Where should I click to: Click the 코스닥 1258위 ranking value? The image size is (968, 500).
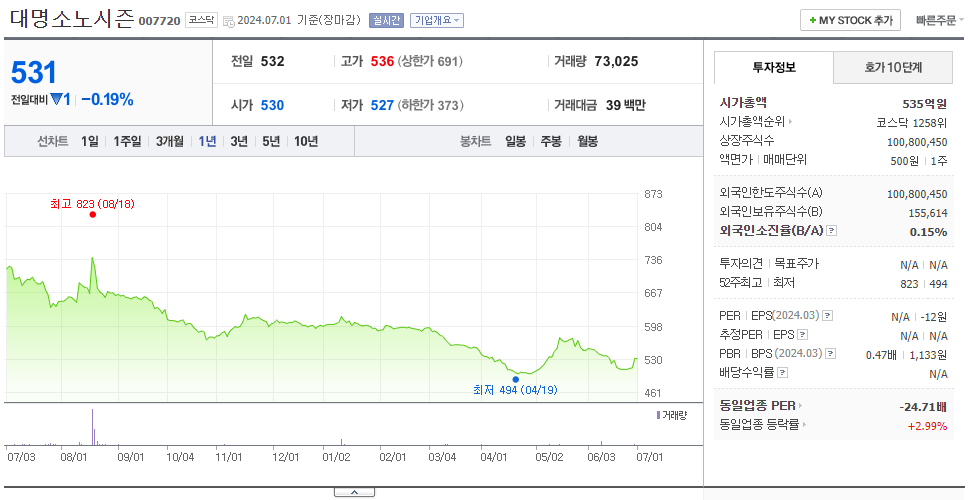pyautogui.click(x=912, y=122)
